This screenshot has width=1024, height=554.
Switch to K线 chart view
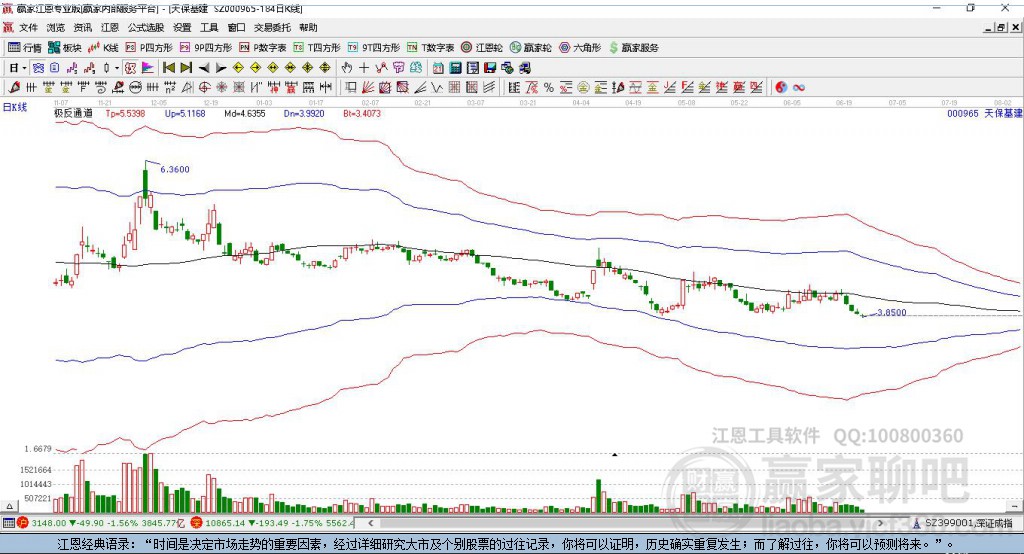click(103, 48)
